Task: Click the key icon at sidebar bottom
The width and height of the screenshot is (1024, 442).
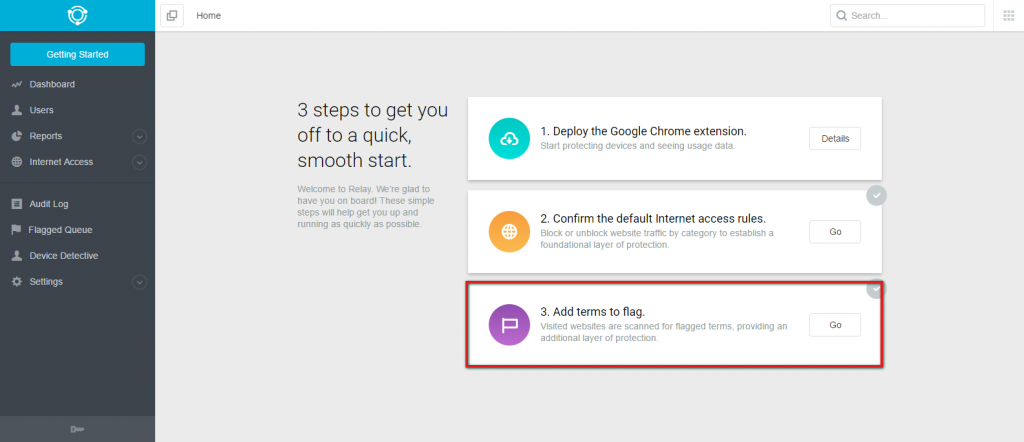Action: (x=77, y=429)
